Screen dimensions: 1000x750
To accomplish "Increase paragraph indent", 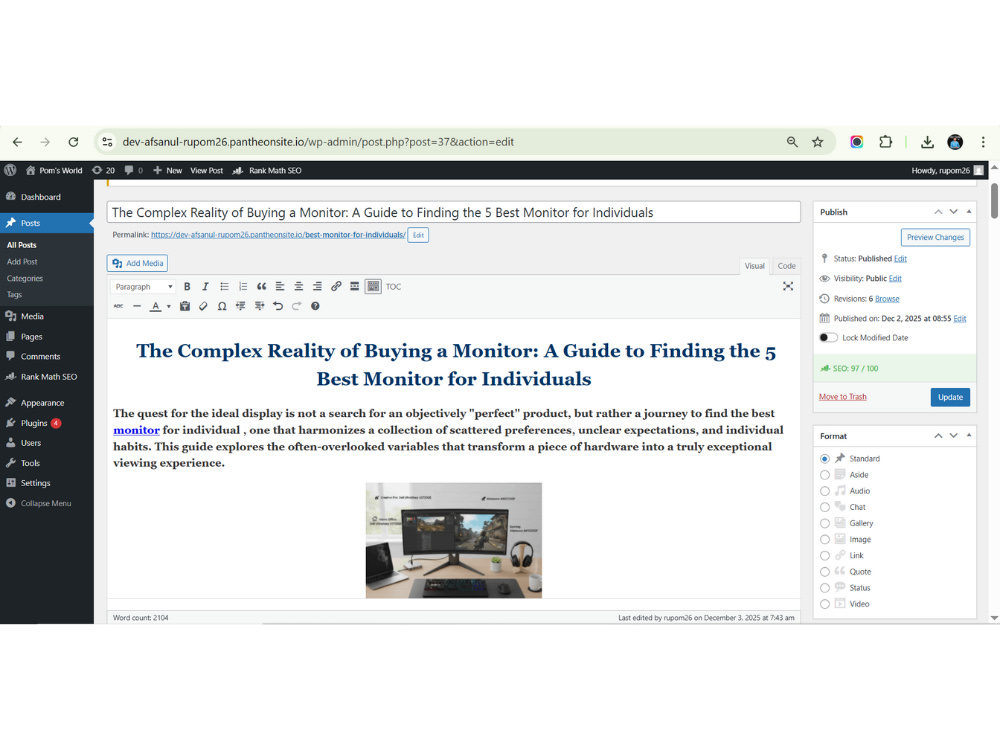I will [260, 306].
